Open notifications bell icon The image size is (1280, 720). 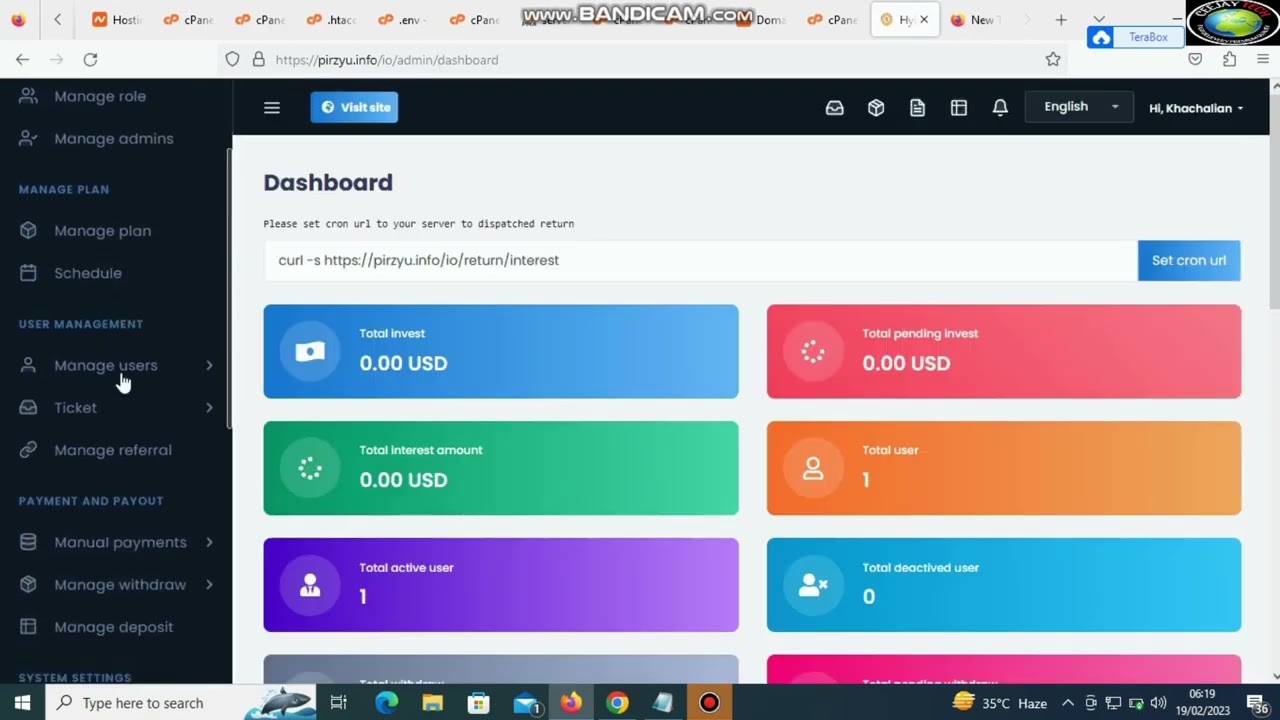[1000, 108]
